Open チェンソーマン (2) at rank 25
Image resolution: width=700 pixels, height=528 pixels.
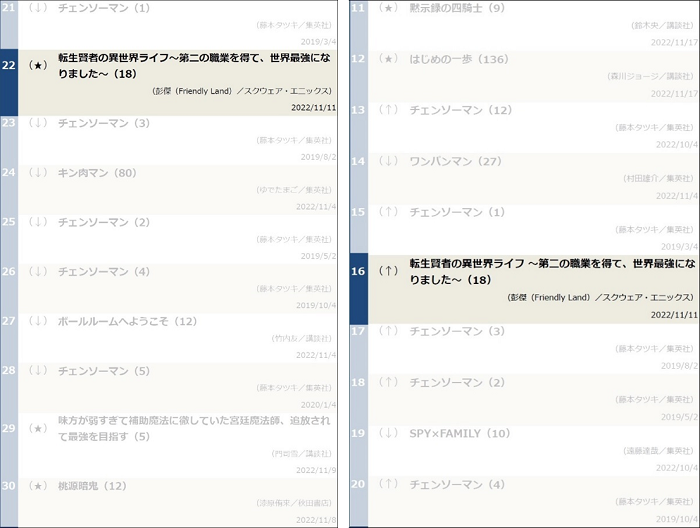point(104,222)
